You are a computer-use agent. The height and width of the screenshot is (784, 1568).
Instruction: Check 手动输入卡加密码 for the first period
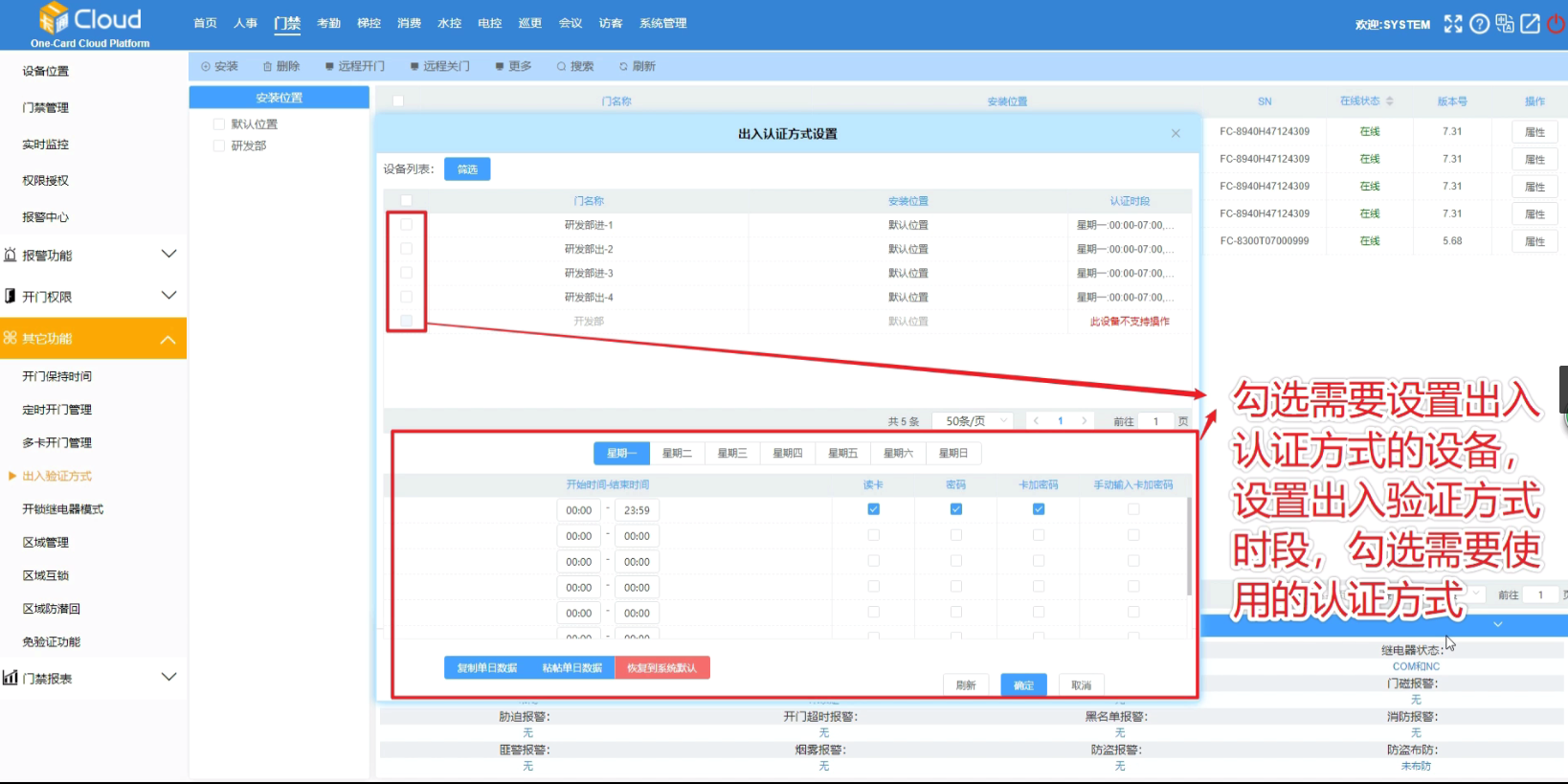pyautogui.click(x=1133, y=509)
